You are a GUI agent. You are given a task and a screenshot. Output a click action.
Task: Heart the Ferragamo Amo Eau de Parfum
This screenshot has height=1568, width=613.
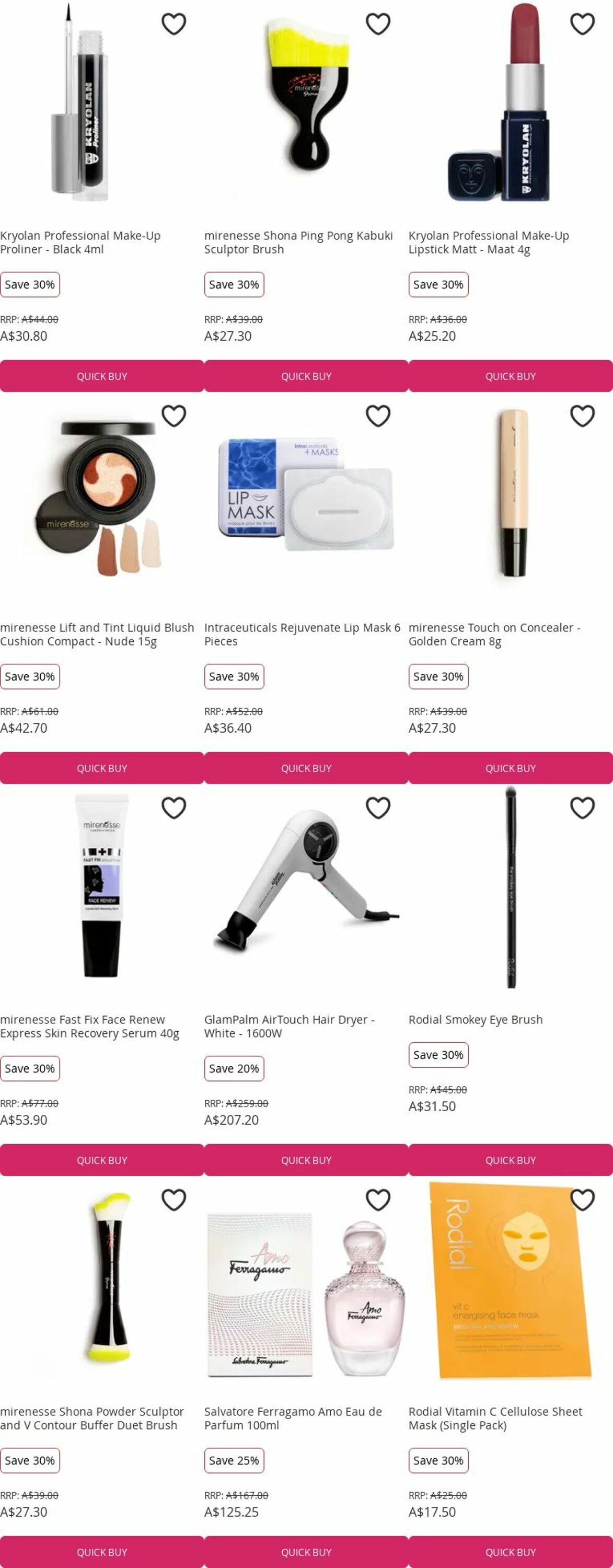[x=378, y=1200]
